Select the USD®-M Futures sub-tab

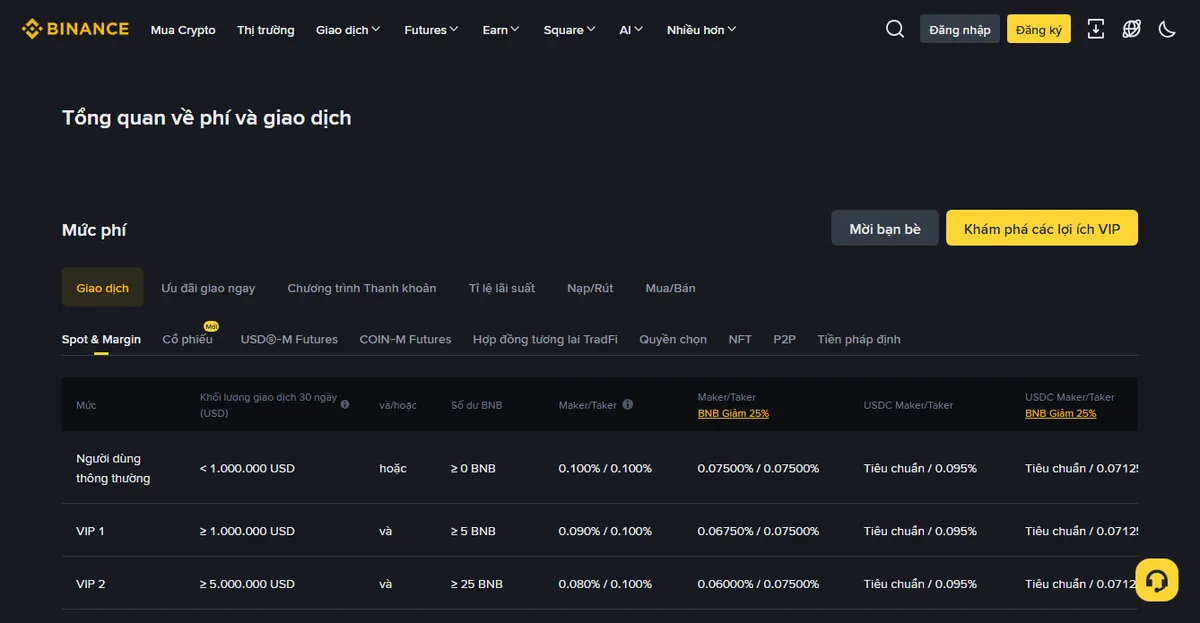289,339
